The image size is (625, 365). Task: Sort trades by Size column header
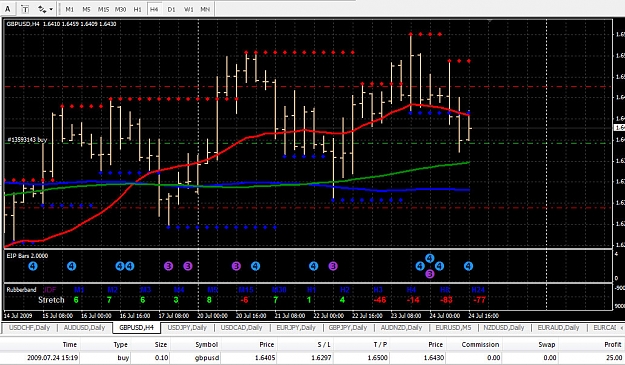coord(161,345)
